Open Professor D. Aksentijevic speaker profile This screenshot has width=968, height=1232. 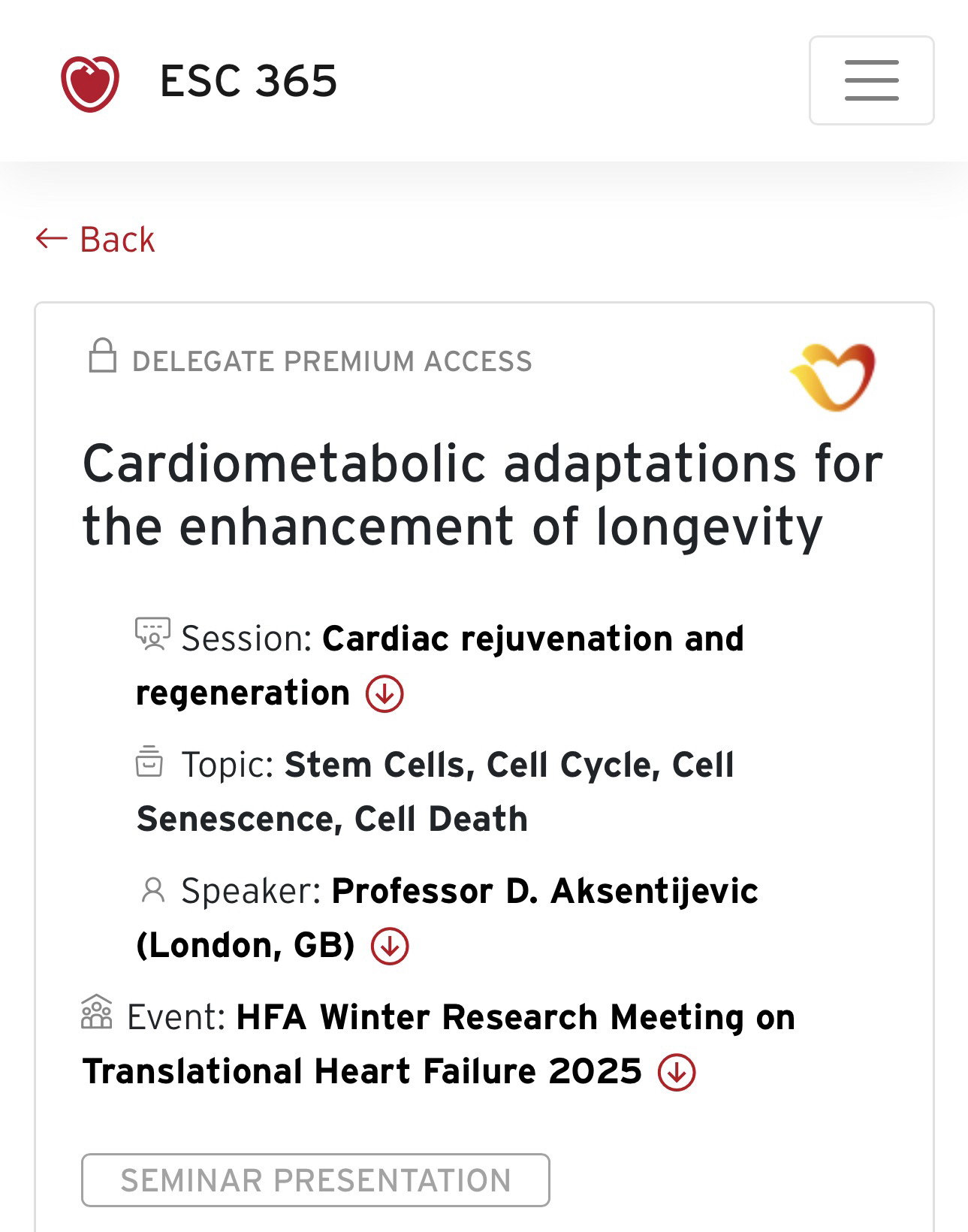[544, 892]
